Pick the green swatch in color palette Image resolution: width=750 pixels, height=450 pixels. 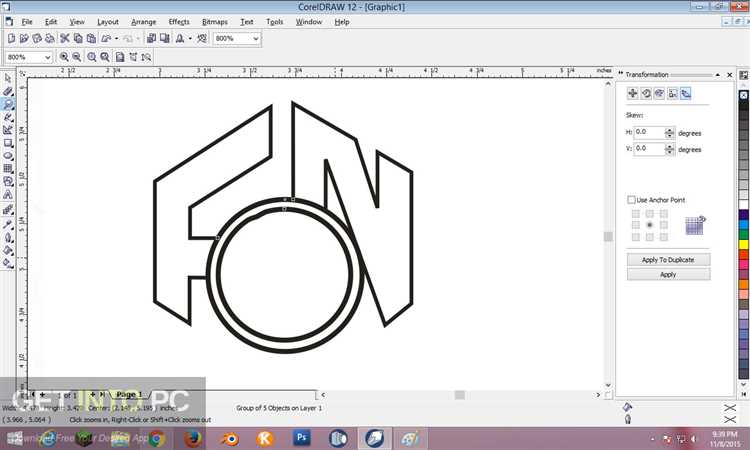743,234
